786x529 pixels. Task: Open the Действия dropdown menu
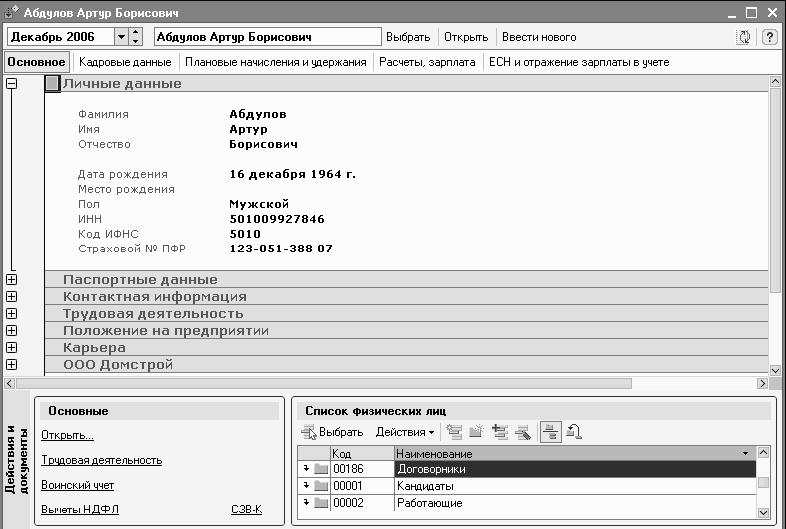tap(405, 432)
